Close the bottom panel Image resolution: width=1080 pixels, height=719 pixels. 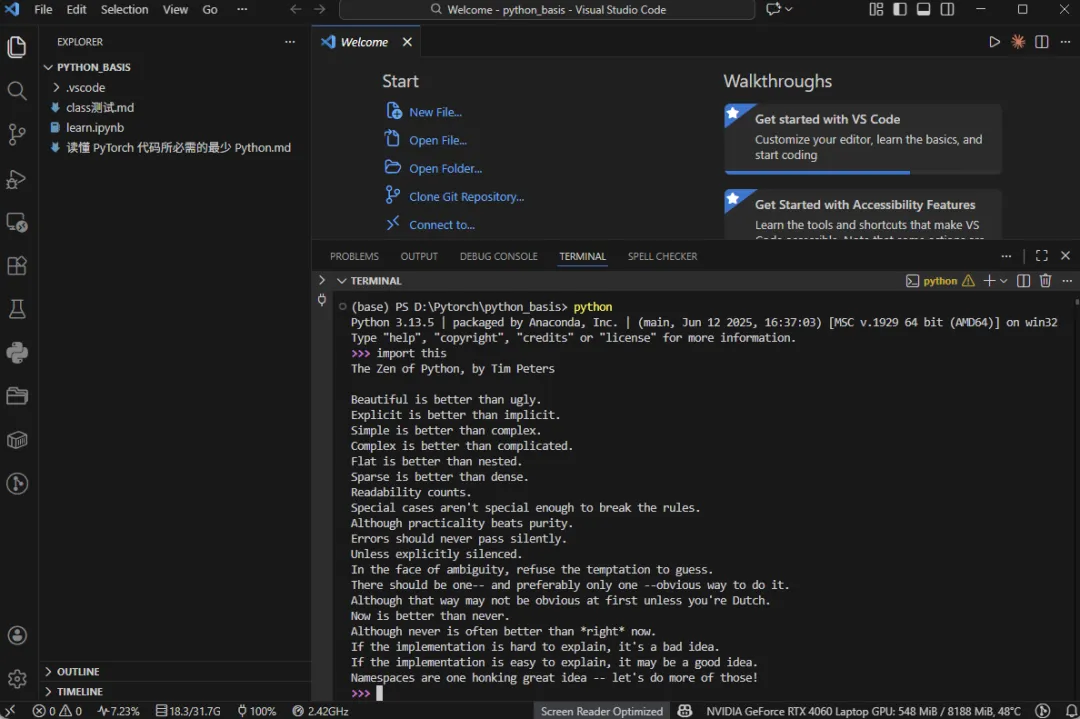tap(1066, 256)
